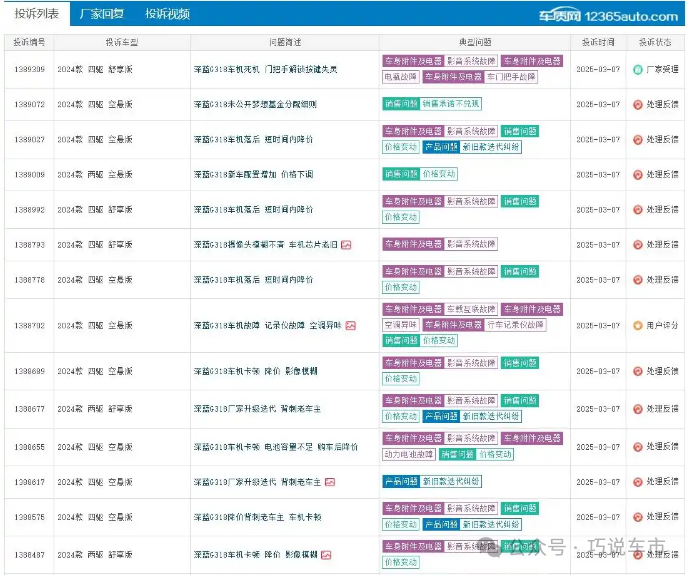The width and height of the screenshot is (688, 575).
Task: Open complaint 深蓝G318降价背刺老车主 车机卡顿
Action: (x=257, y=517)
